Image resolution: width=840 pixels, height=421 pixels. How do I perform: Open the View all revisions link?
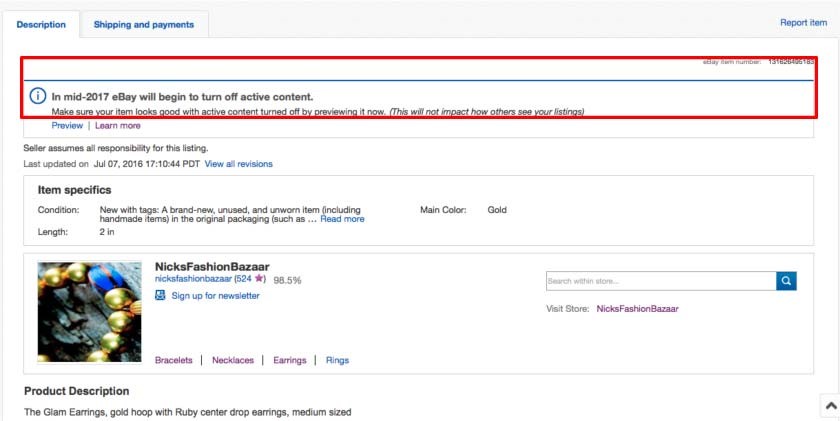(x=238, y=164)
